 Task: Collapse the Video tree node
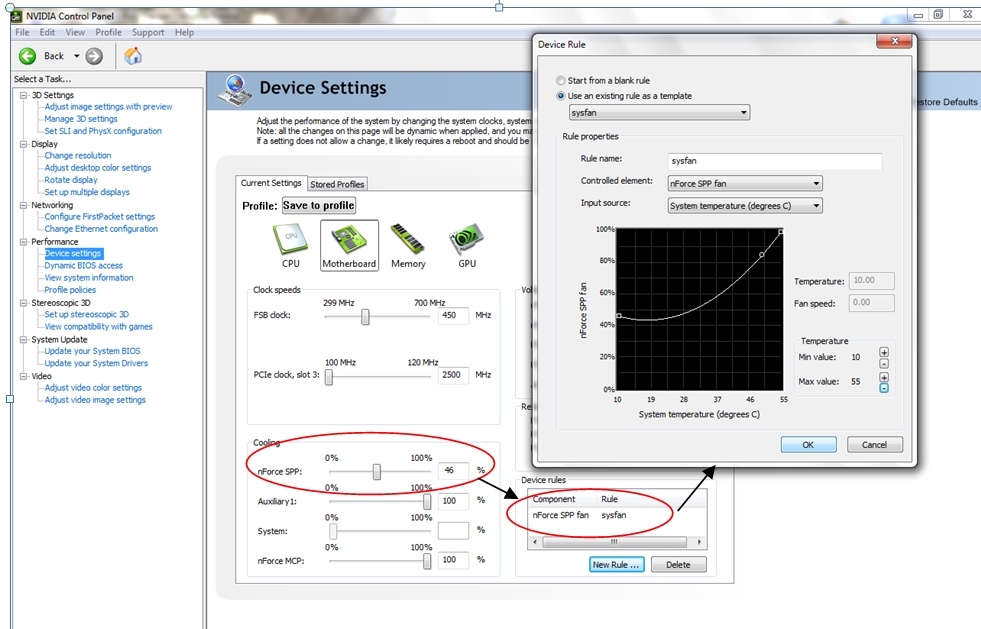click(24, 376)
